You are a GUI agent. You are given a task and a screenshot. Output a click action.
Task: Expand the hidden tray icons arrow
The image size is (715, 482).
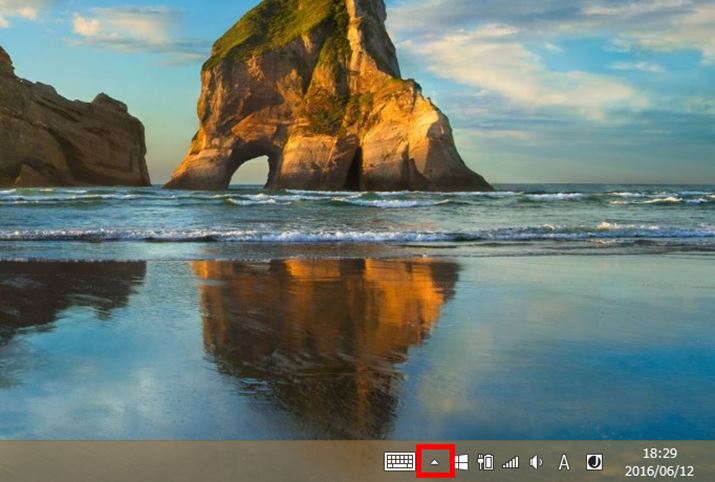coord(435,462)
